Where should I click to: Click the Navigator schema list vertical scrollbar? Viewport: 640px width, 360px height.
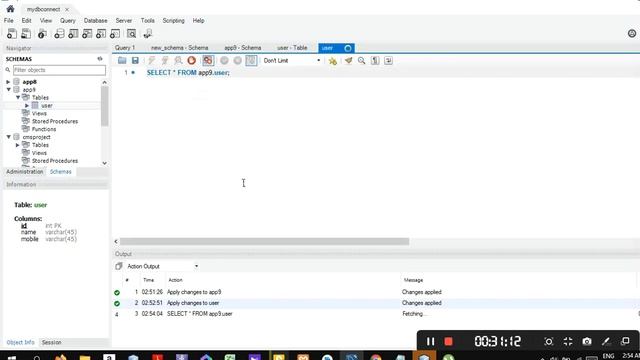coord(104,106)
